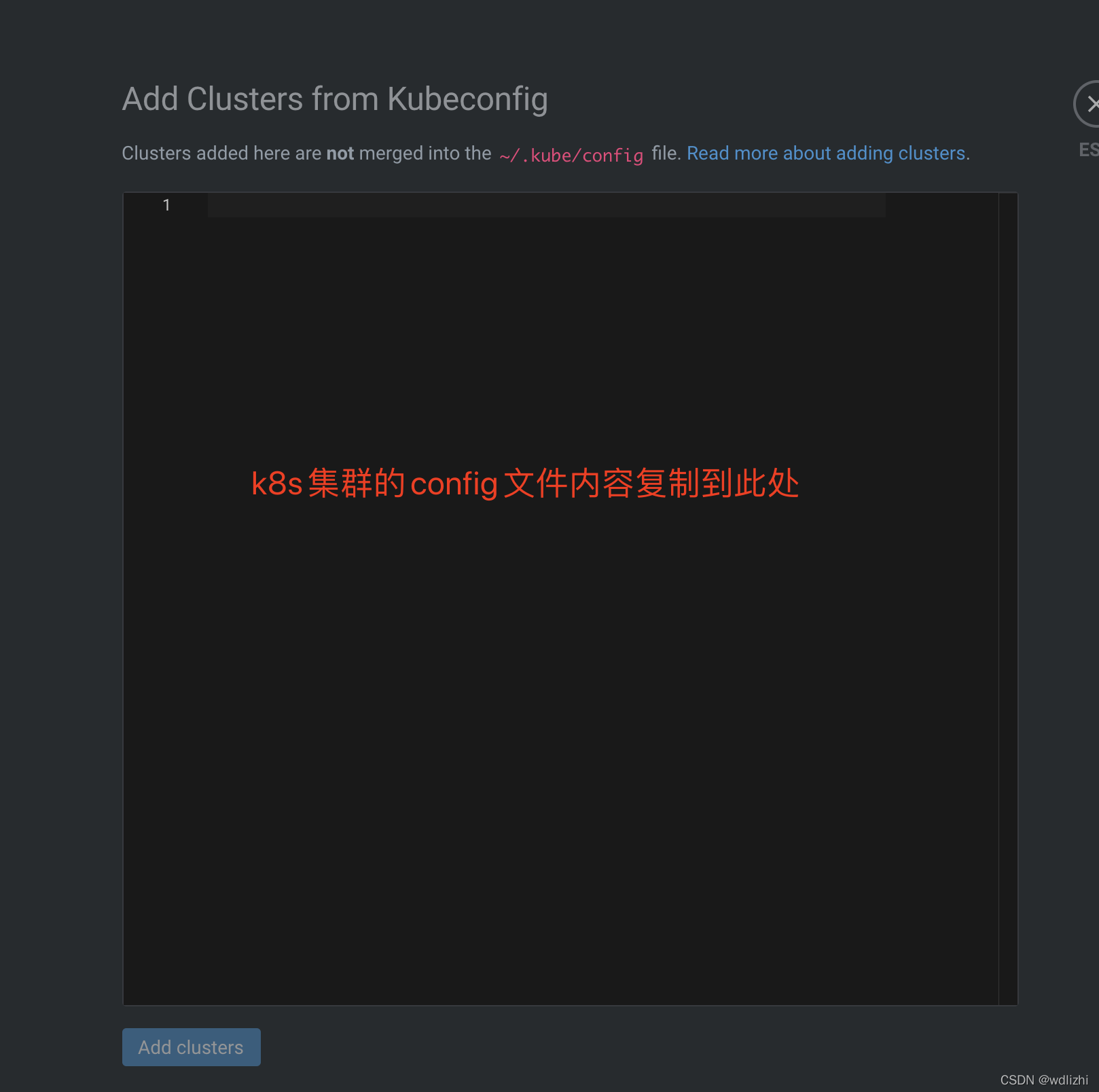Click the ~/.kube/config code text
Viewport: 1099px width, 1092px height.
pos(571,156)
